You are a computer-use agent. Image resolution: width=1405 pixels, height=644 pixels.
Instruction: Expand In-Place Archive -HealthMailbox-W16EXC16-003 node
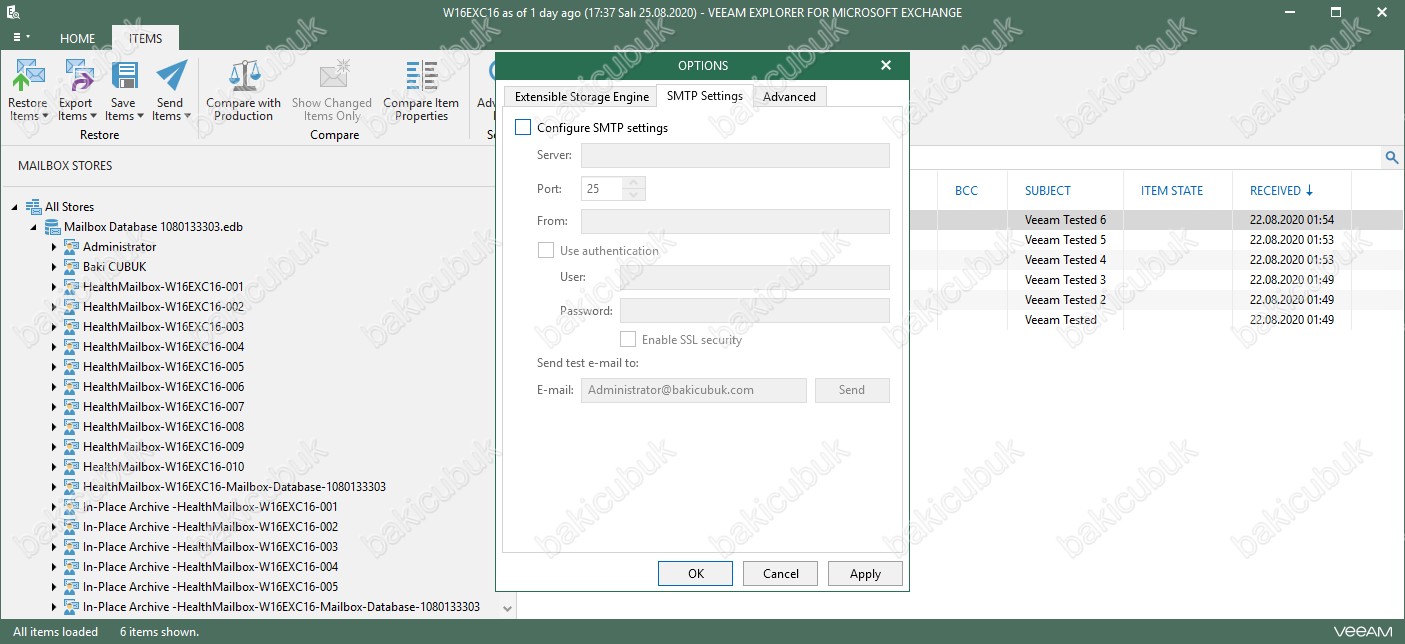pyautogui.click(x=54, y=547)
